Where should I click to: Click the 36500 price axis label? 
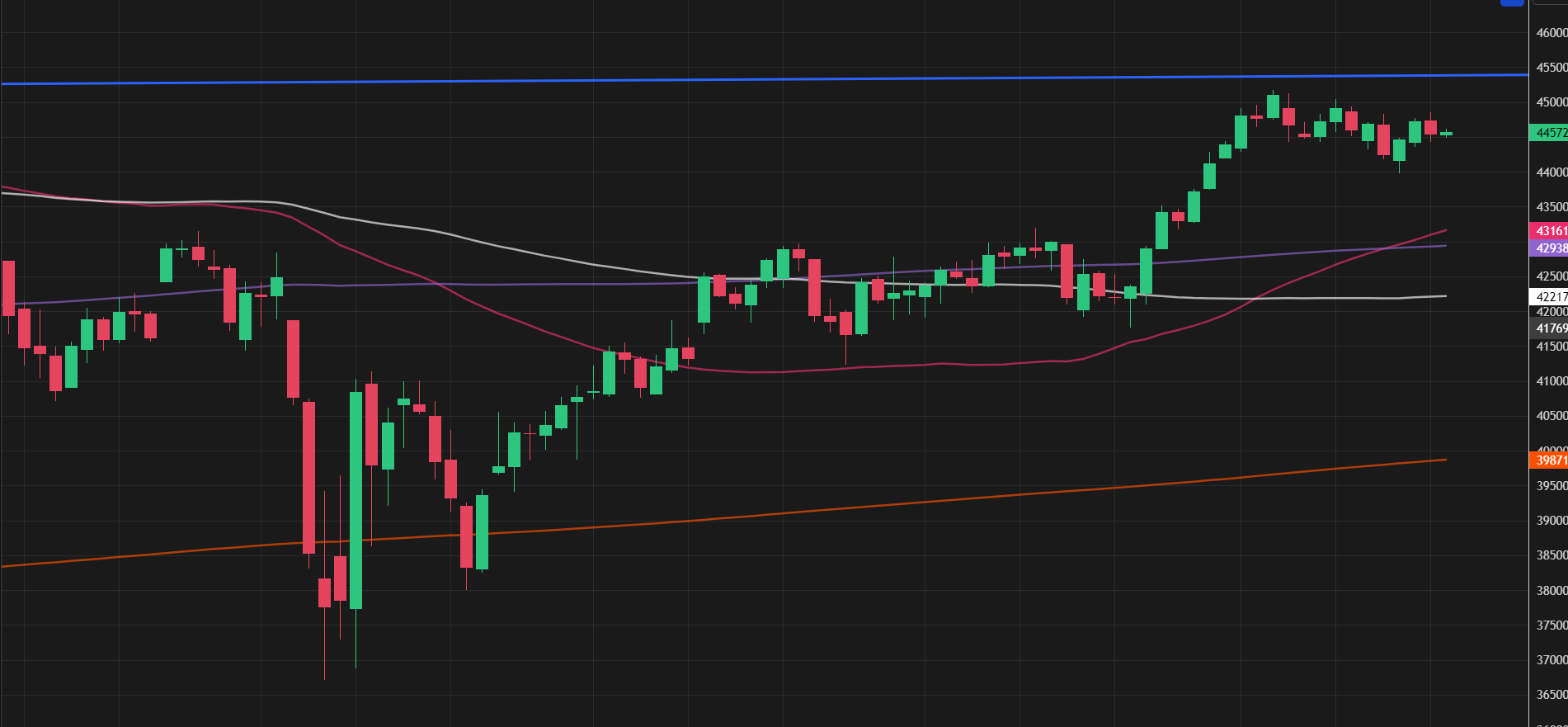[x=1551, y=695]
